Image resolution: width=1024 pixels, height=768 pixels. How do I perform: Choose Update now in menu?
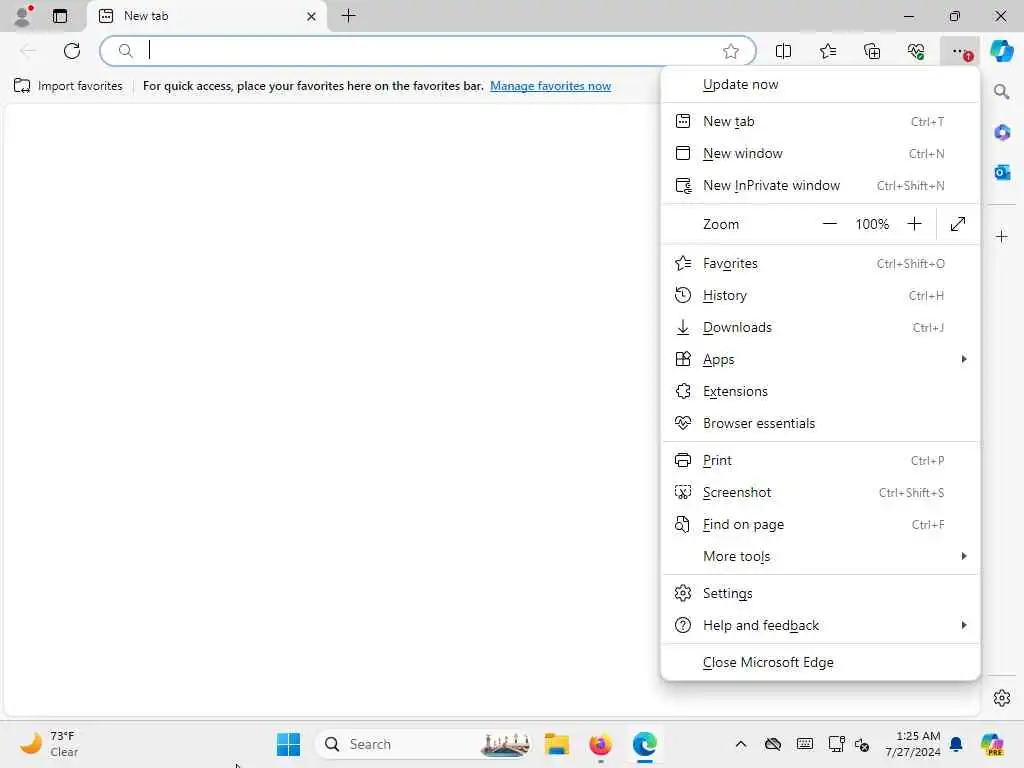click(820, 85)
